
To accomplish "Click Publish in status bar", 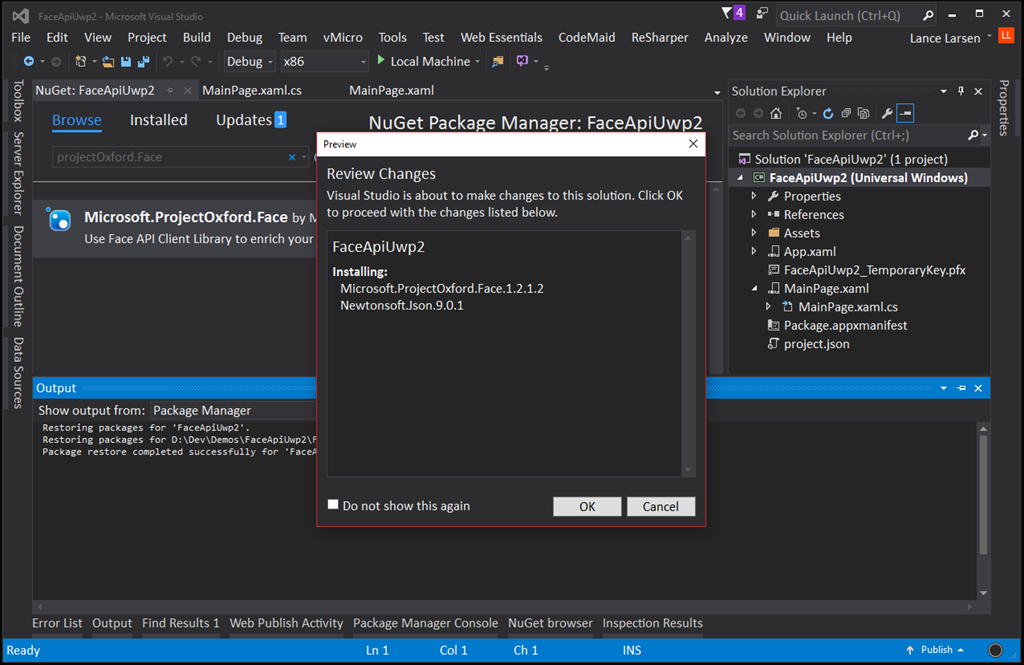I will pyautogui.click(x=936, y=650).
